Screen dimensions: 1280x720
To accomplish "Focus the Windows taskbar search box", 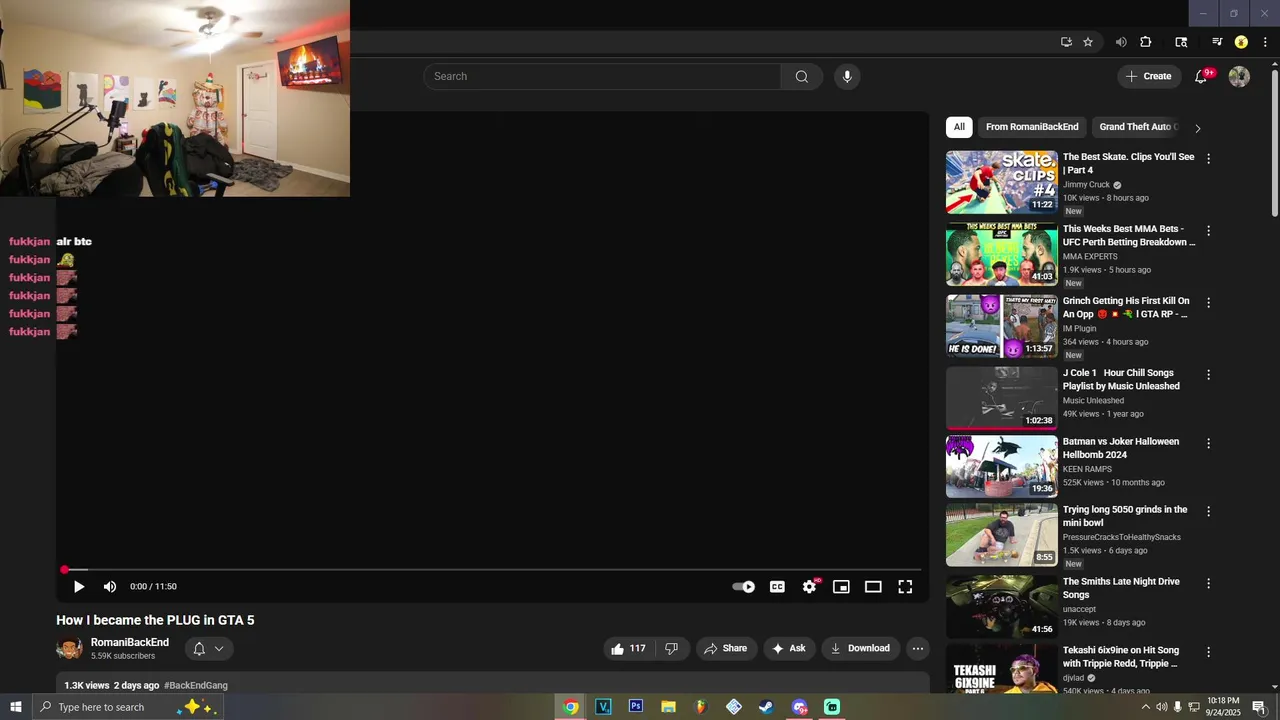I will [128, 707].
